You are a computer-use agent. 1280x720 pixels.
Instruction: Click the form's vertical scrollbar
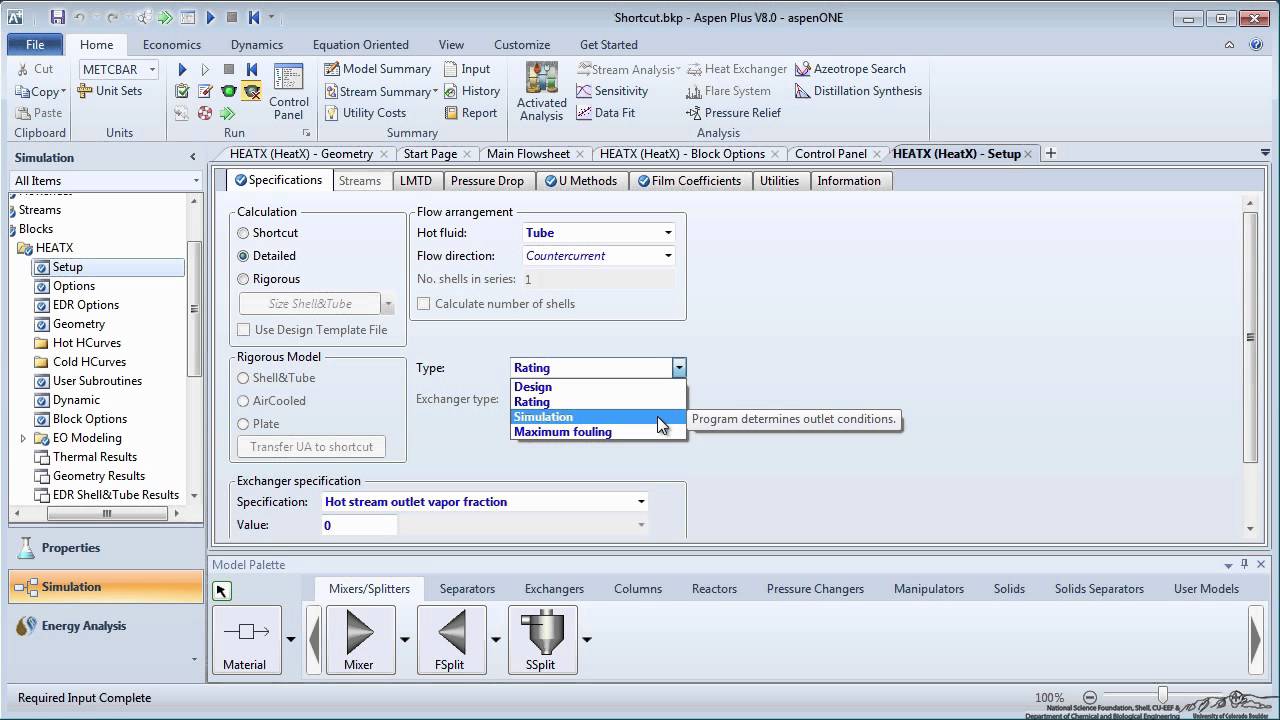pos(1250,337)
